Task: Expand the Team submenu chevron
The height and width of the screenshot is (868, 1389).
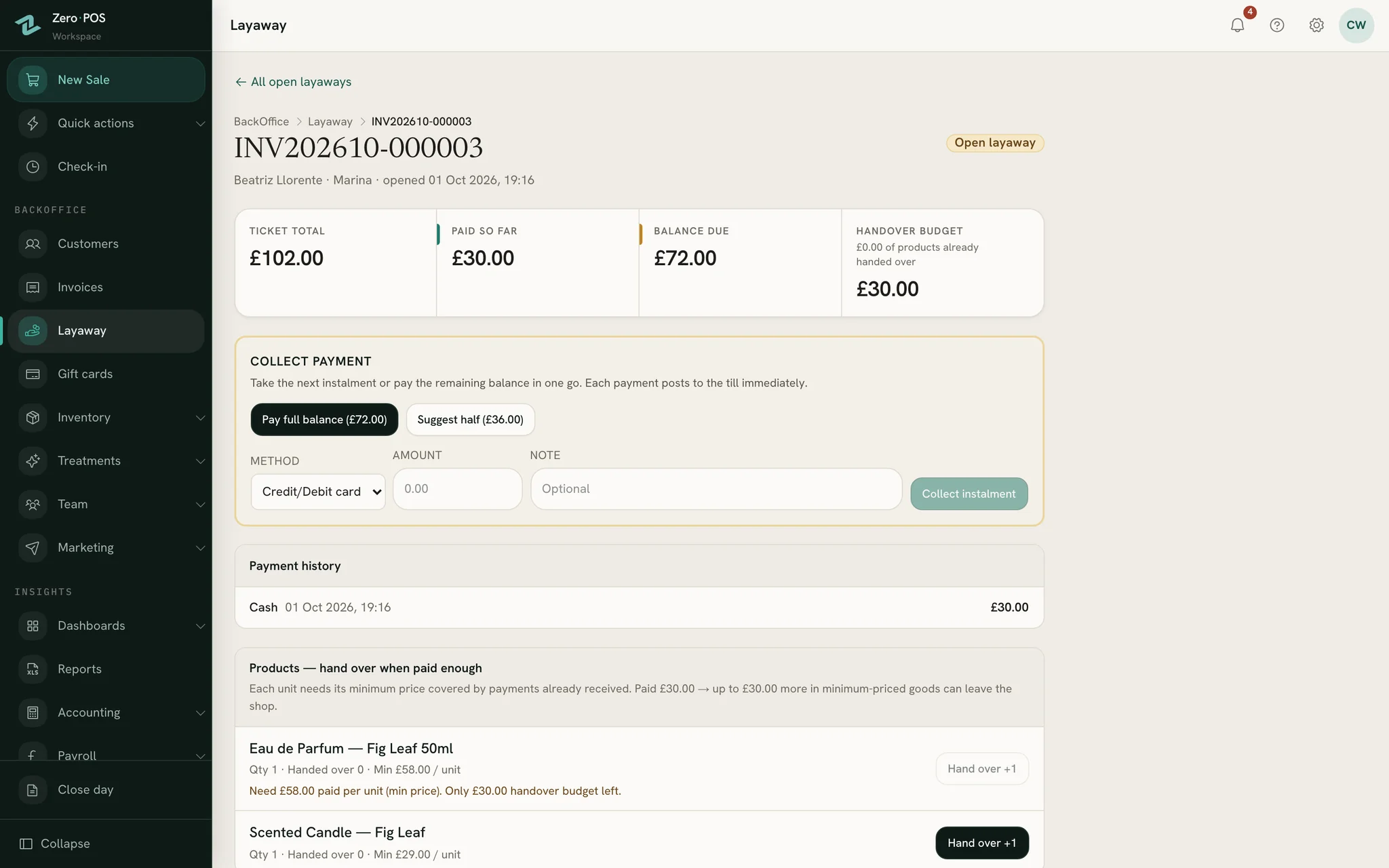Action: coord(200,505)
